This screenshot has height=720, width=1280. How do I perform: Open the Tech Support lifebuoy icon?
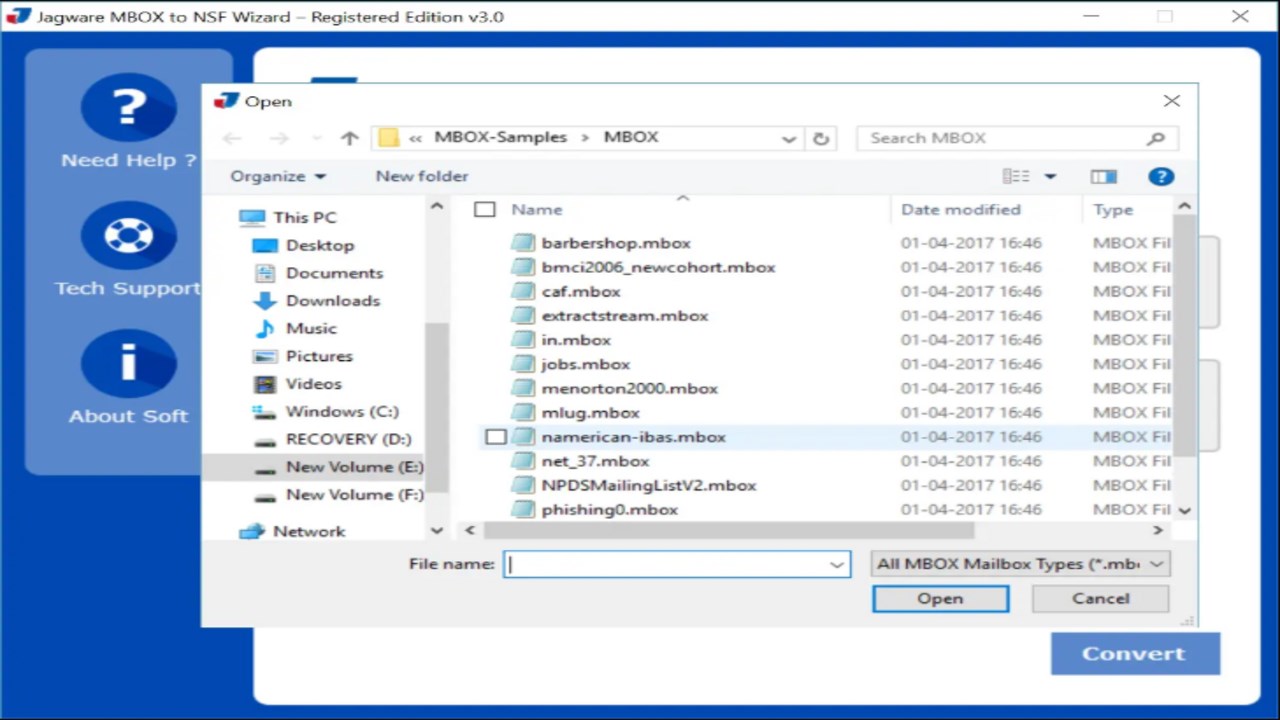[x=128, y=235]
